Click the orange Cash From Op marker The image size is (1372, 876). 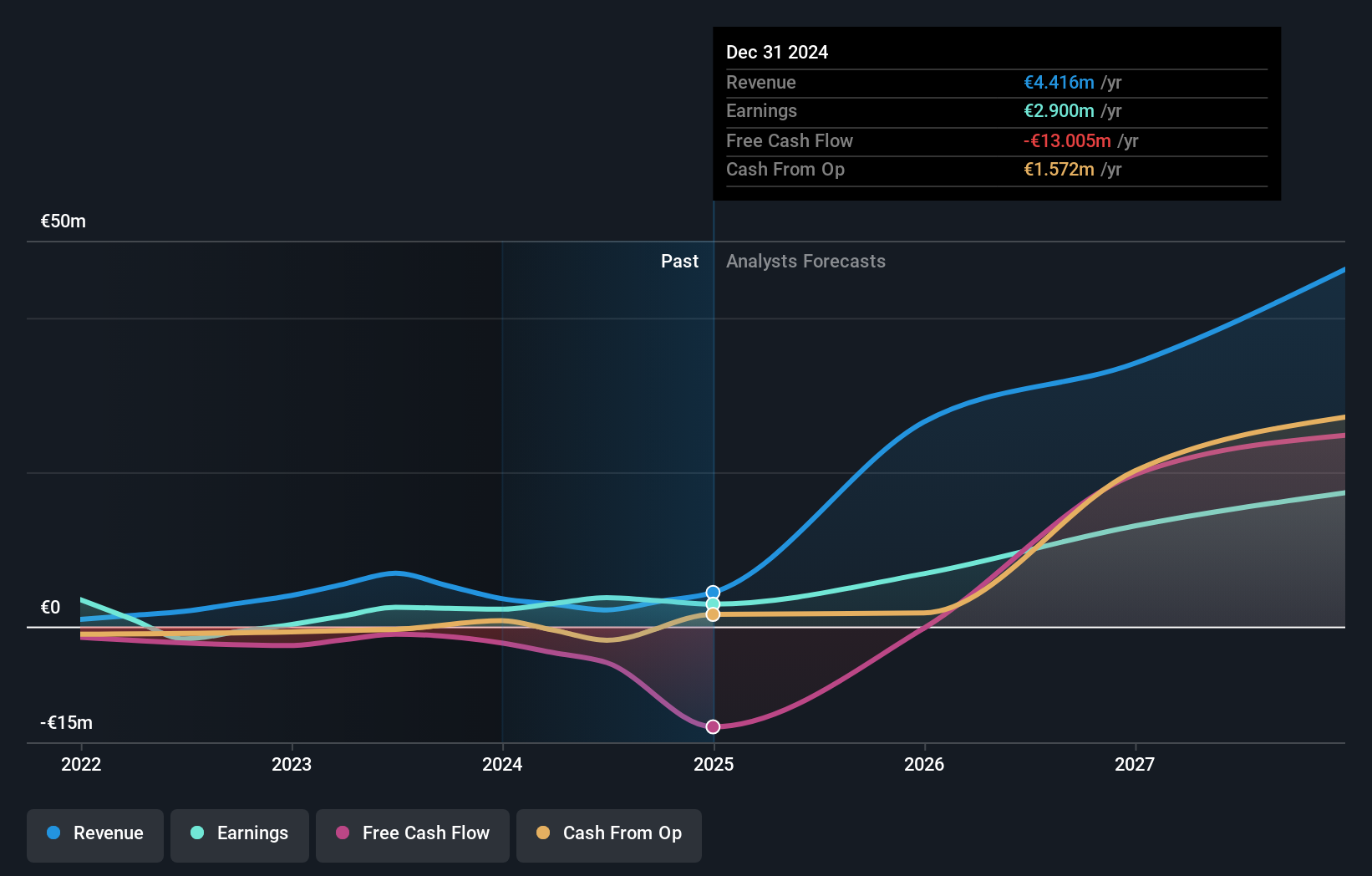click(x=712, y=615)
